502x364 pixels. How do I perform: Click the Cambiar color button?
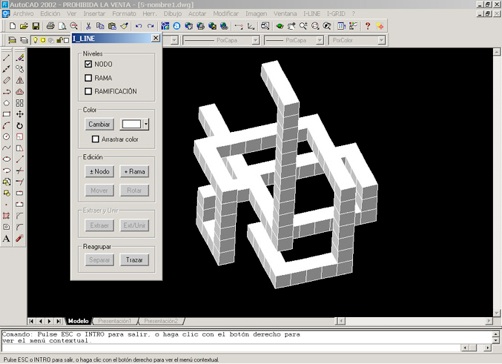(99, 124)
